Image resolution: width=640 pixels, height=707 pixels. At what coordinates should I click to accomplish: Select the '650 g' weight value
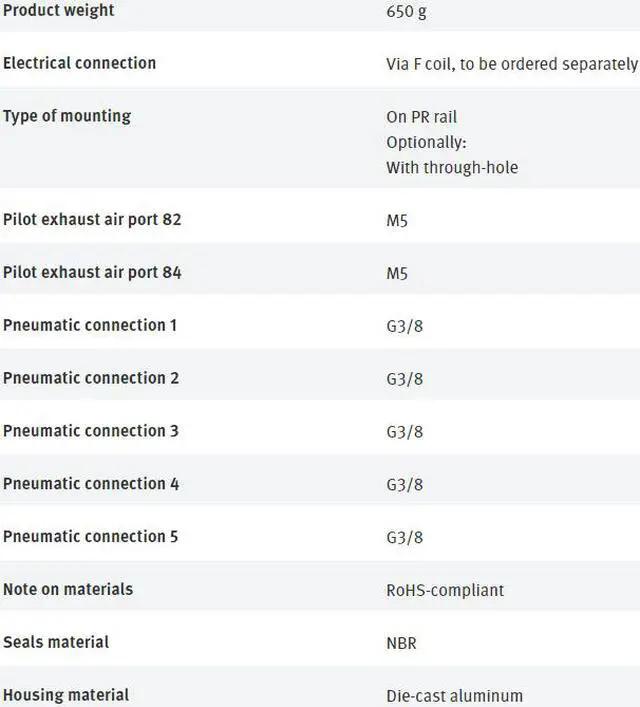click(407, 13)
